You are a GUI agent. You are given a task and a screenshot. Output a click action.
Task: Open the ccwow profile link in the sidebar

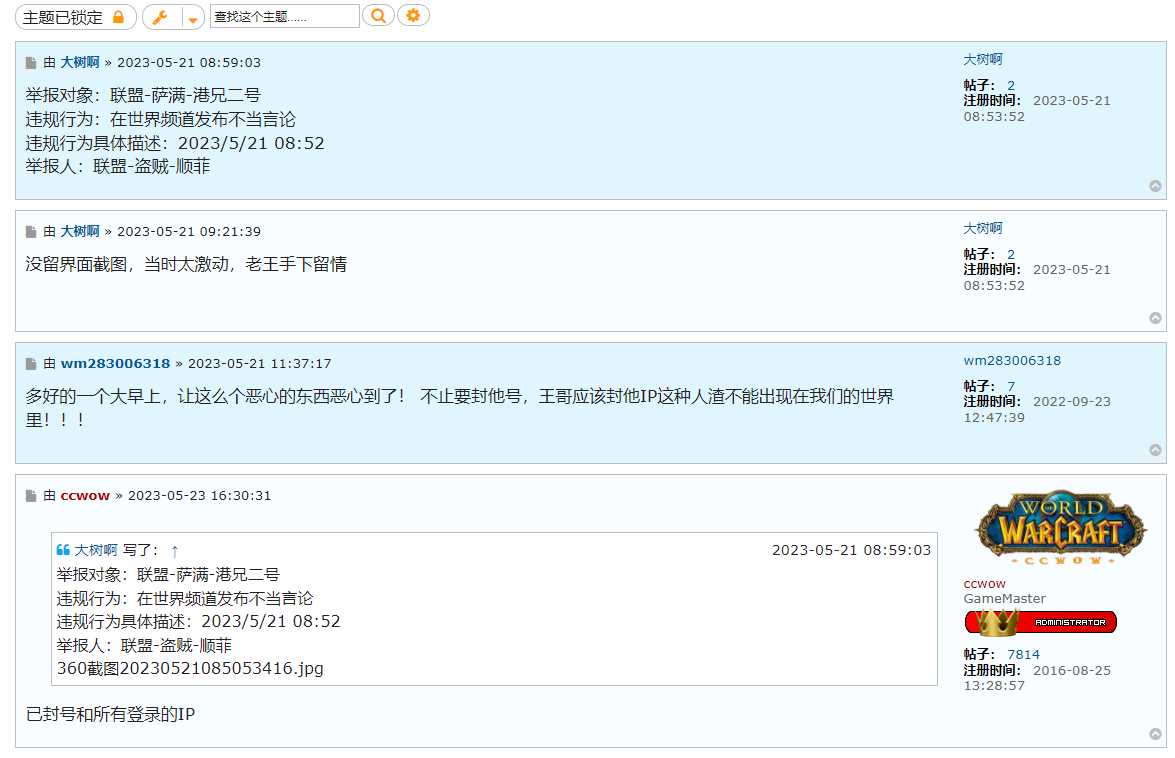985,583
